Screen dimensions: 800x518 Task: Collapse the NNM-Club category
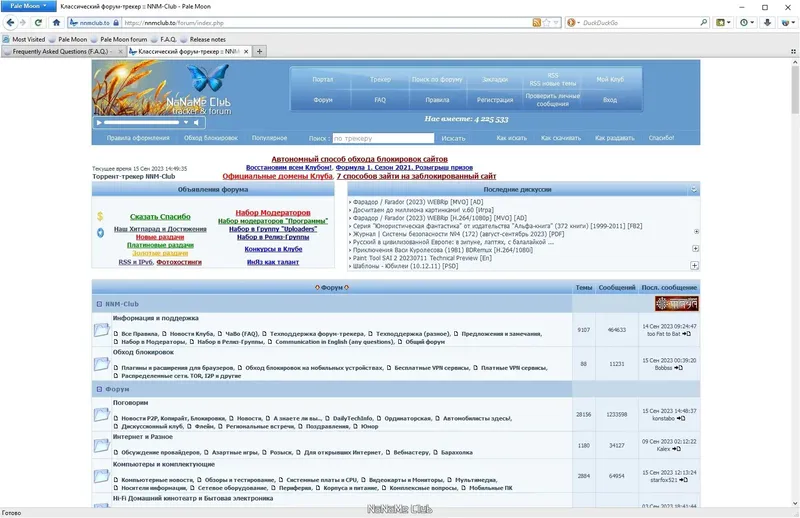point(99,304)
